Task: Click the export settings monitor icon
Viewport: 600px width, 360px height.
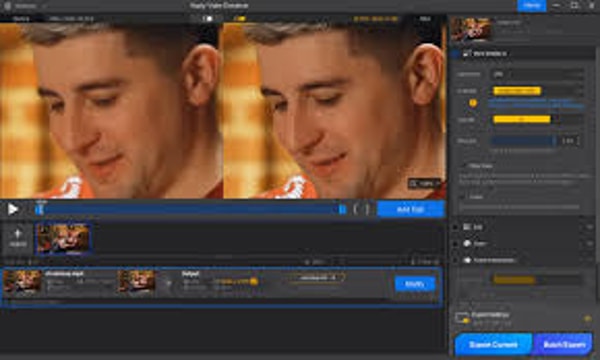Action: (x=462, y=318)
